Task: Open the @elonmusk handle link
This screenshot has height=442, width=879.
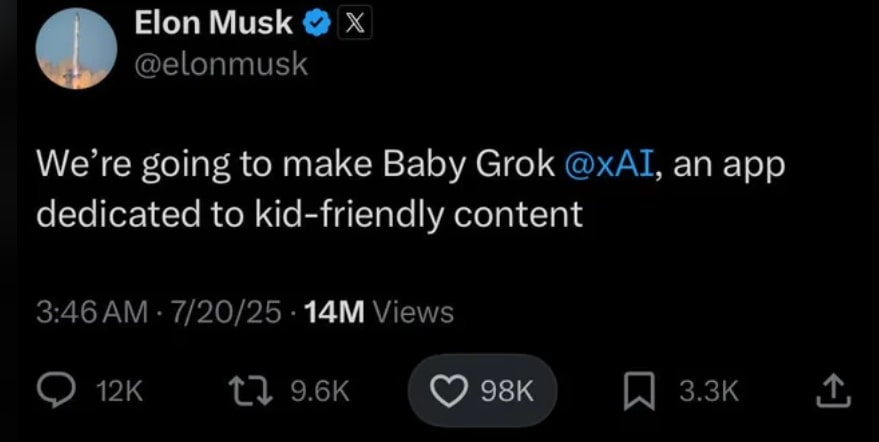Action: [x=221, y=66]
